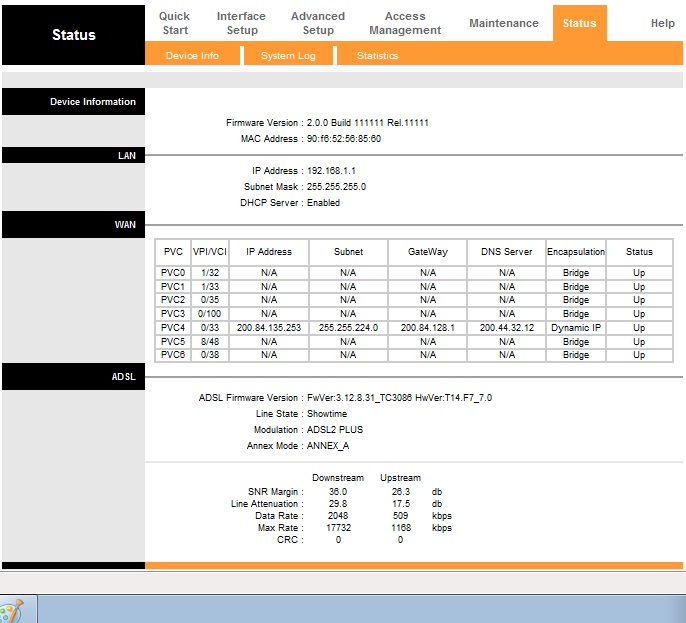The width and height of the screenshot is (686, 623).
Task: Click Annex Mode ANNEX_A value
Action: tap(328, 446)
